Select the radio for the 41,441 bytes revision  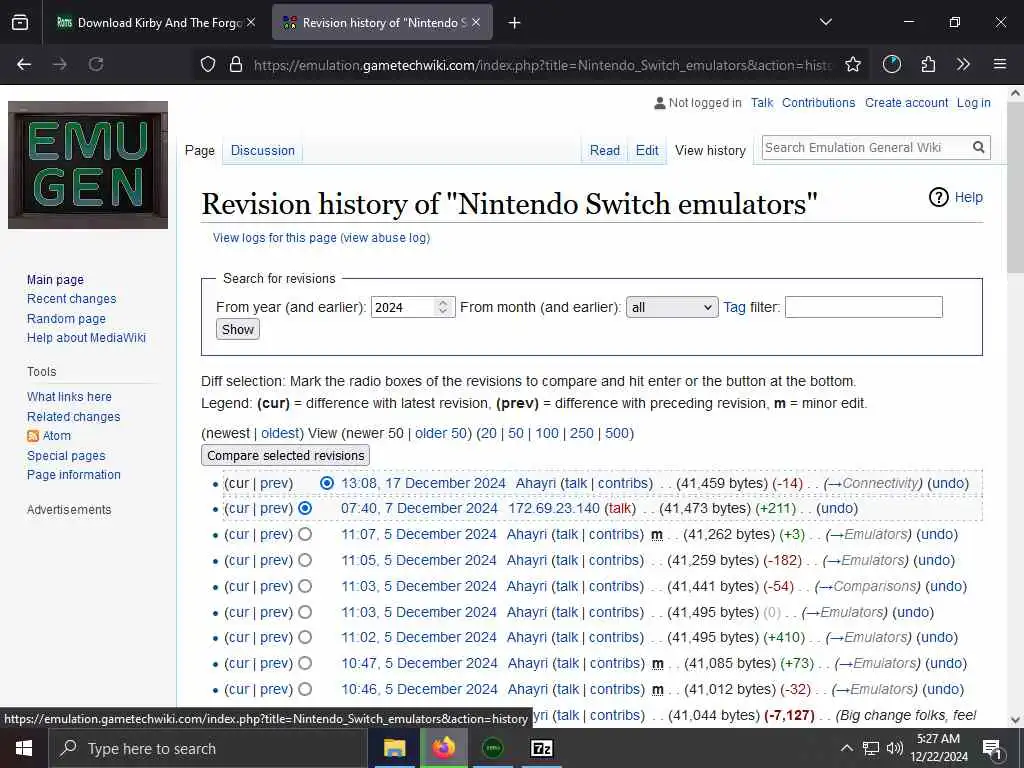coord(305,586)
